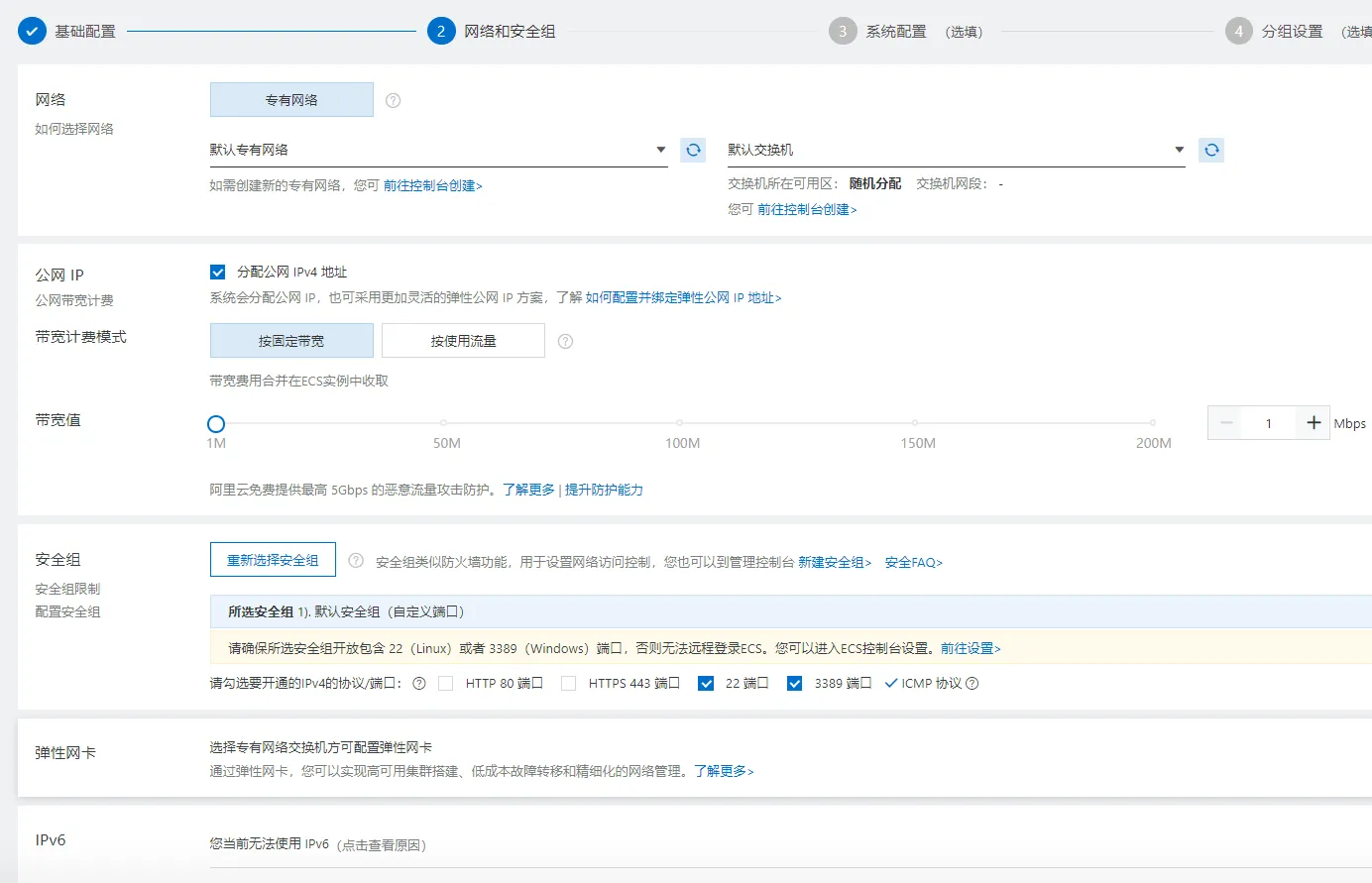Open help icon next to 重新选择安全组

click(356, 560)
